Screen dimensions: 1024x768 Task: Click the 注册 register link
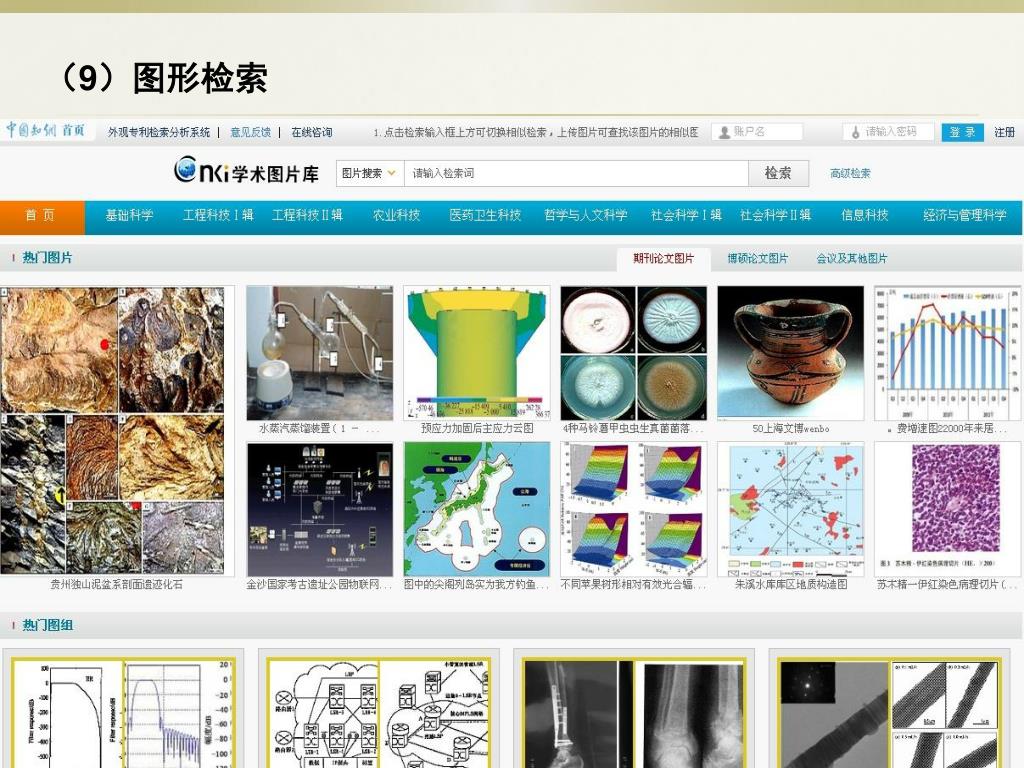click(1004, 132)
